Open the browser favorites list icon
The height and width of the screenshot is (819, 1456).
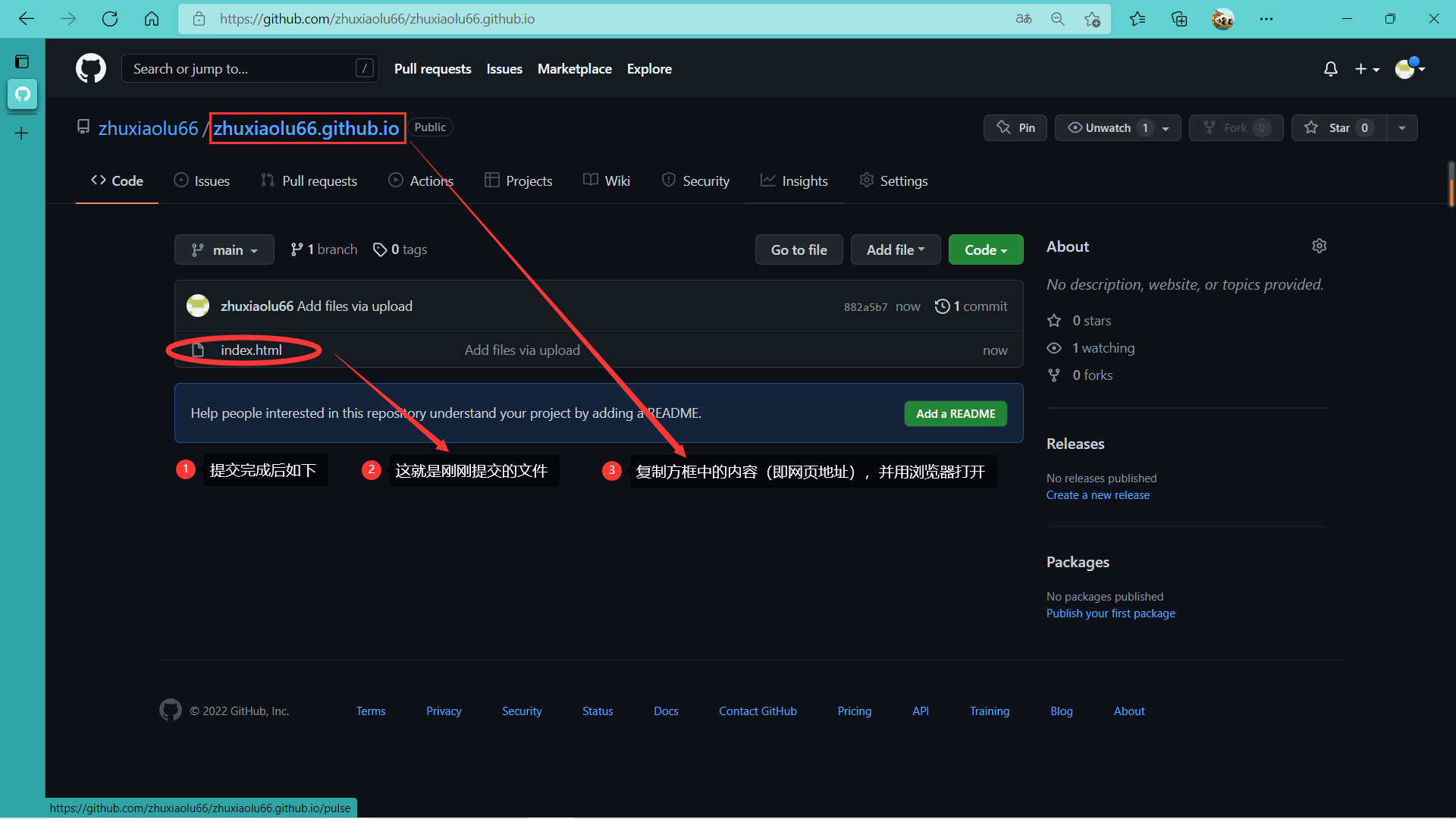pos(1137,19)
